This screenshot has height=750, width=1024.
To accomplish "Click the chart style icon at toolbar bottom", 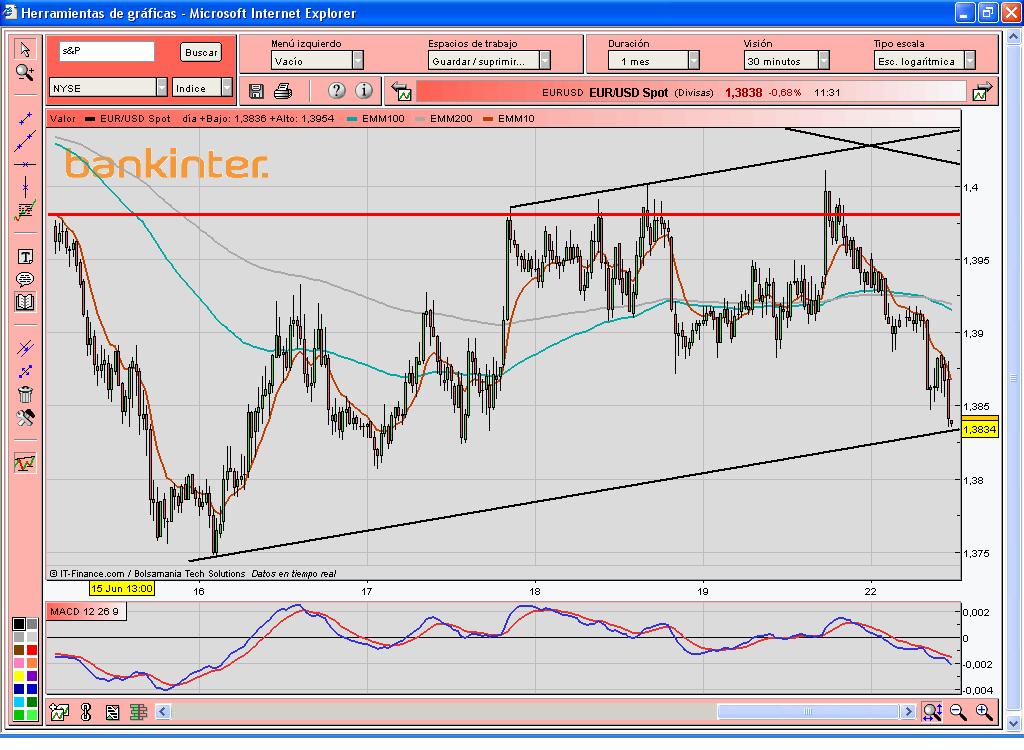I will point(25,463).
